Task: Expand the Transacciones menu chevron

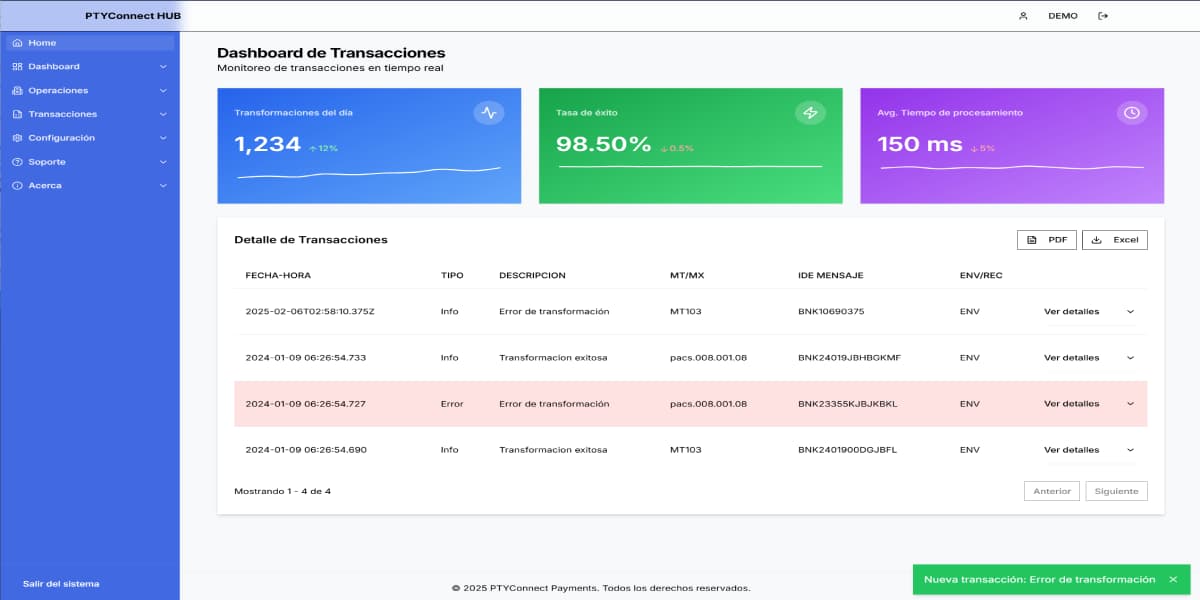Action: tap(163, 114)
